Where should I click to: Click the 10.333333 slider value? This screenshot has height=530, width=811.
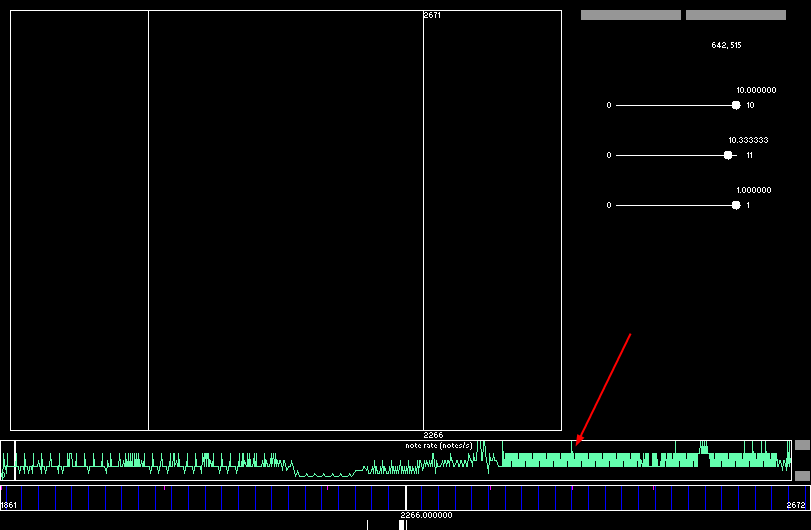pos(748,140)
